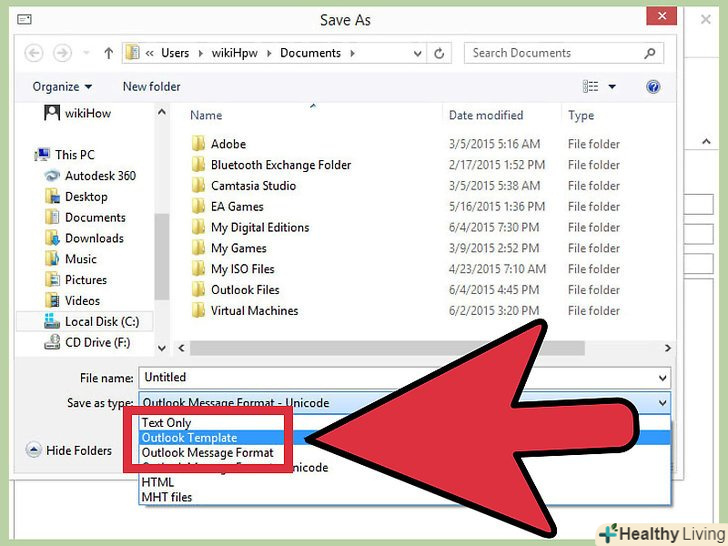Sort by the Type column header
Image resolution: width=728 pixels, height=546 pixels.
pos(581,115)
